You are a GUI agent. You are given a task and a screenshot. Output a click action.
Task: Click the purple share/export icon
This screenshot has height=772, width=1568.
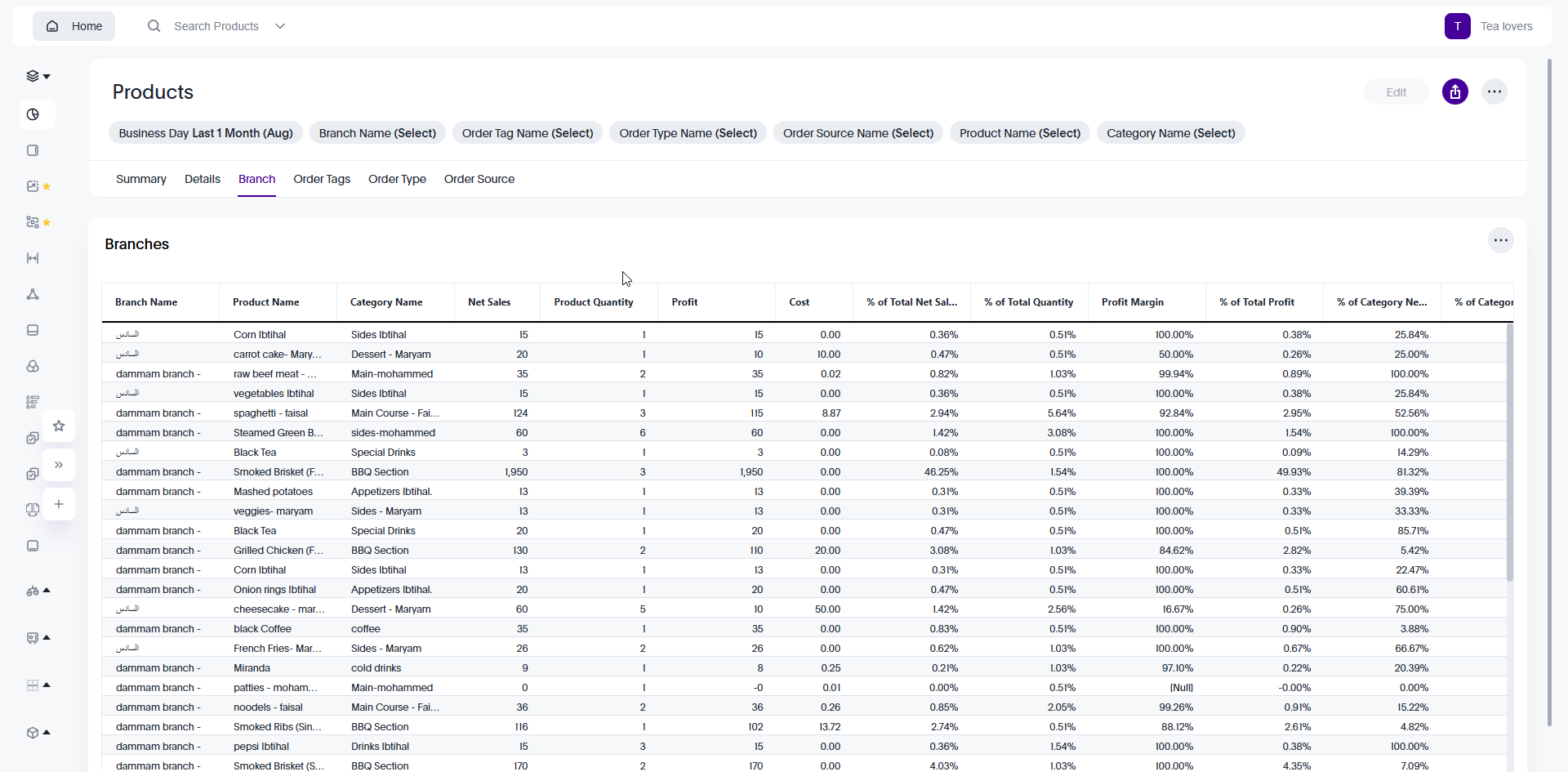1454,92
